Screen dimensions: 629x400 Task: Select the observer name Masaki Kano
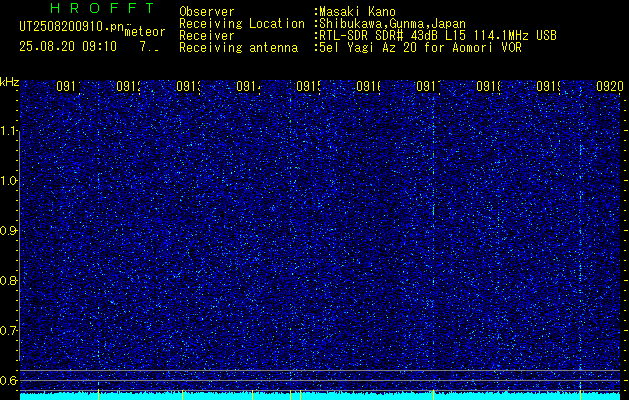click(x=357, y=12)
